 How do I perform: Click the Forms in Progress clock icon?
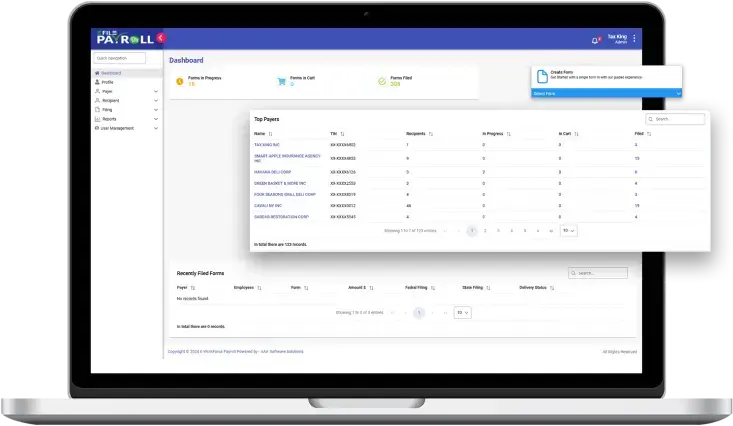click(x=180, y=81)
